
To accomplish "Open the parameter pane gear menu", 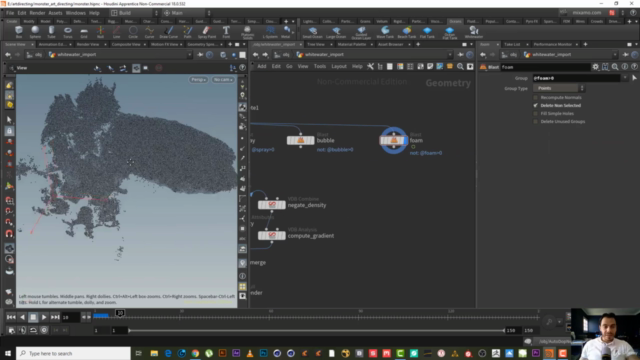I will tap(596, 67).
